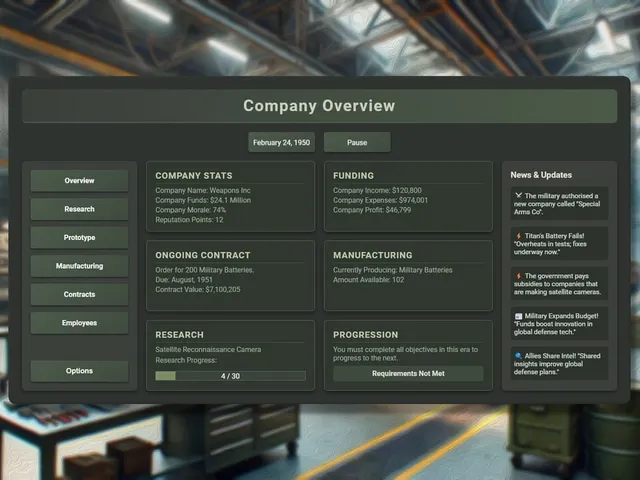The image size is (640, 480).
Task: Click the Special Arms Co news entry
Action: [x=559, y=204]
